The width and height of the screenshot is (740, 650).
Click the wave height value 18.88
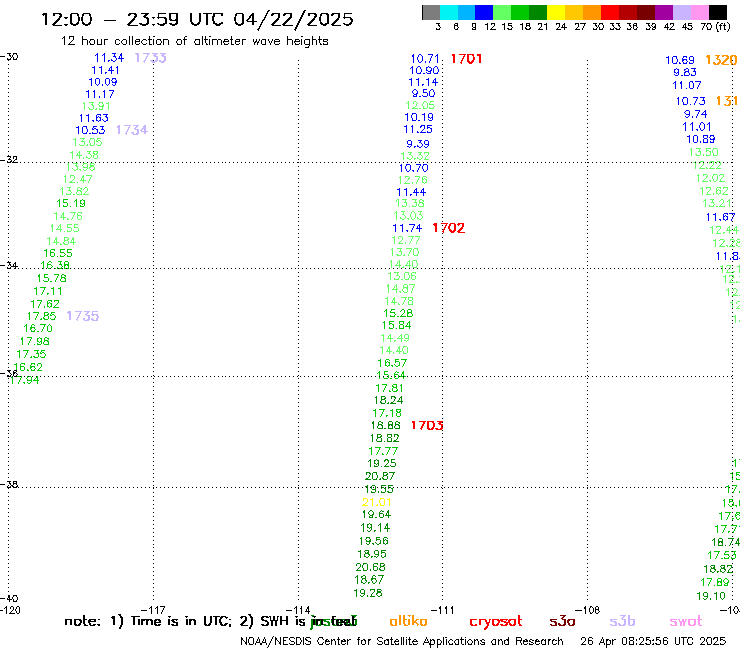click(386, 425)
